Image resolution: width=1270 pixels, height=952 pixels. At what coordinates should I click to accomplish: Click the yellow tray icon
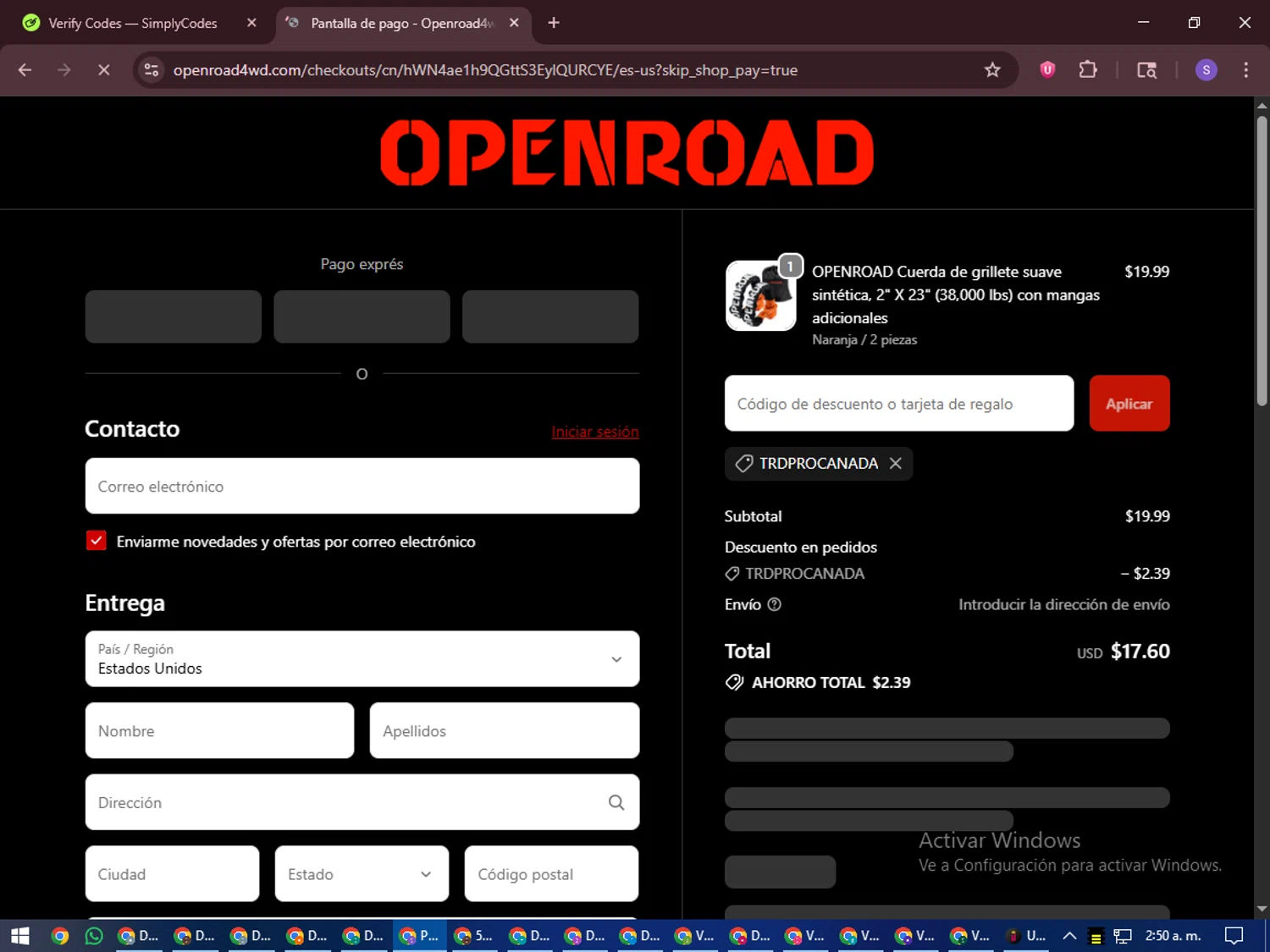tap(1096, 936)
